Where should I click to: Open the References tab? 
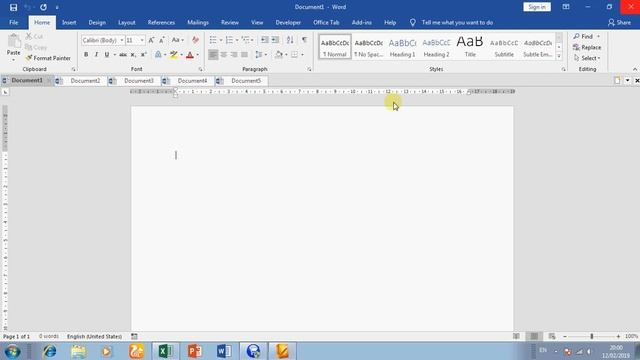tap(161, 22)
